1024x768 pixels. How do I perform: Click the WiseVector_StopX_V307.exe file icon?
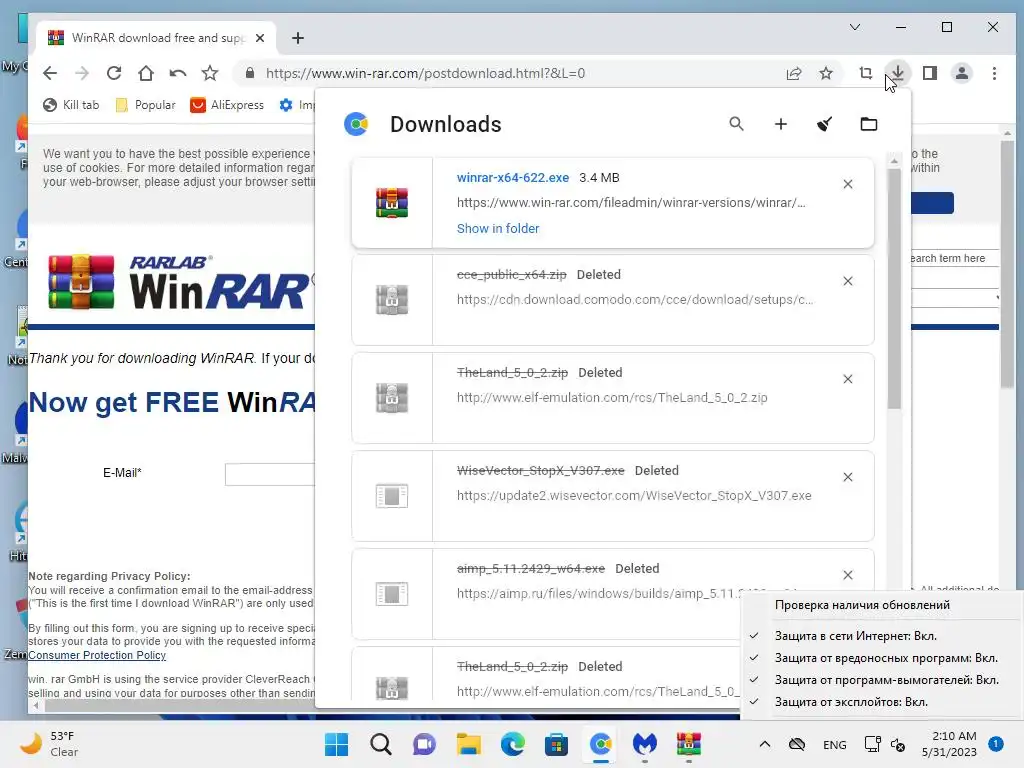pos(392,496)
